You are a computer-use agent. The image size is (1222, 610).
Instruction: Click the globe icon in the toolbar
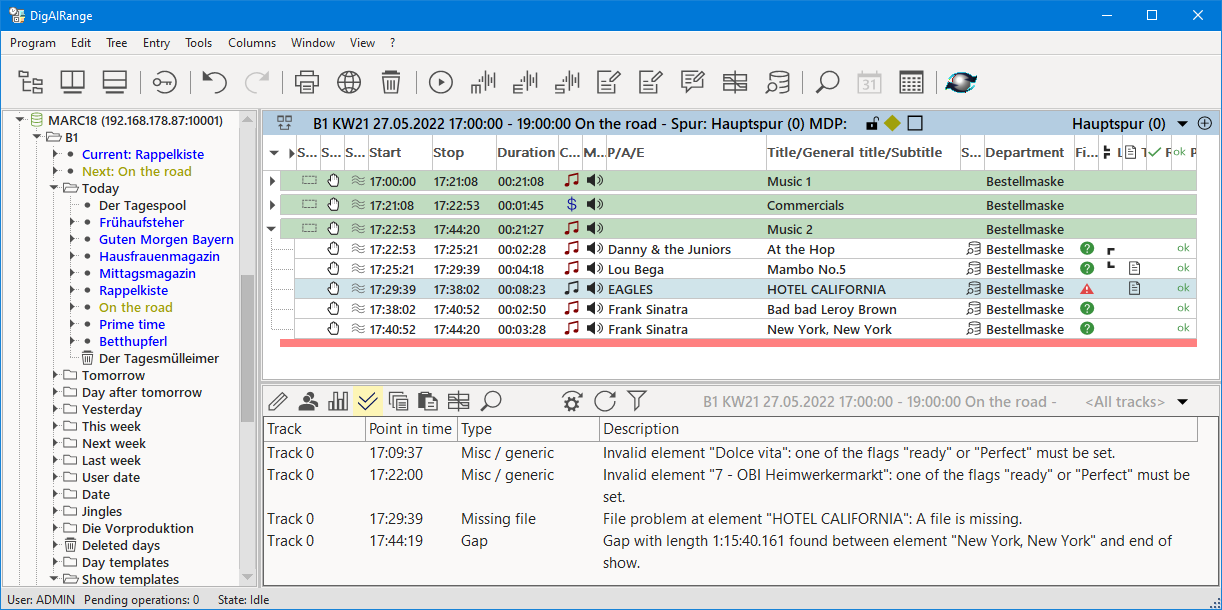point(348,82)
